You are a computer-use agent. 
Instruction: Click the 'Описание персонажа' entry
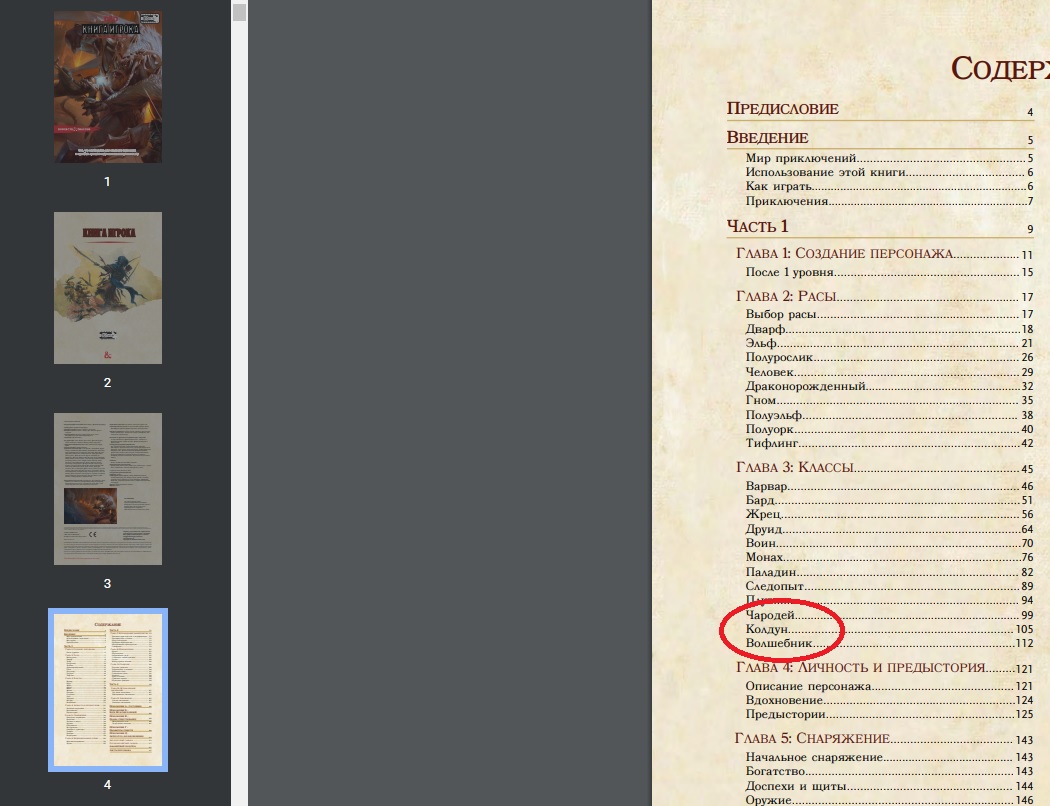pos(808,686)
